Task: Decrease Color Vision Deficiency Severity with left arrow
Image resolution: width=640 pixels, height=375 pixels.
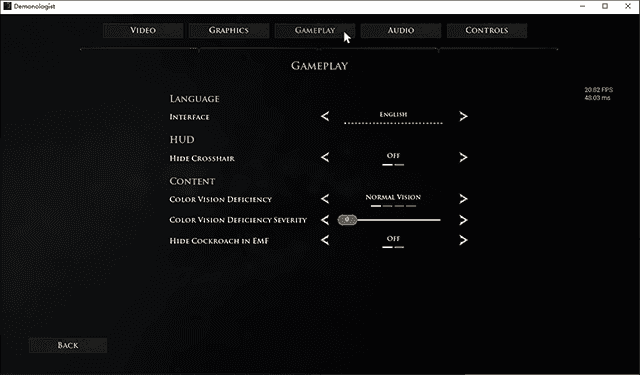Action: [x=325, y=220]
